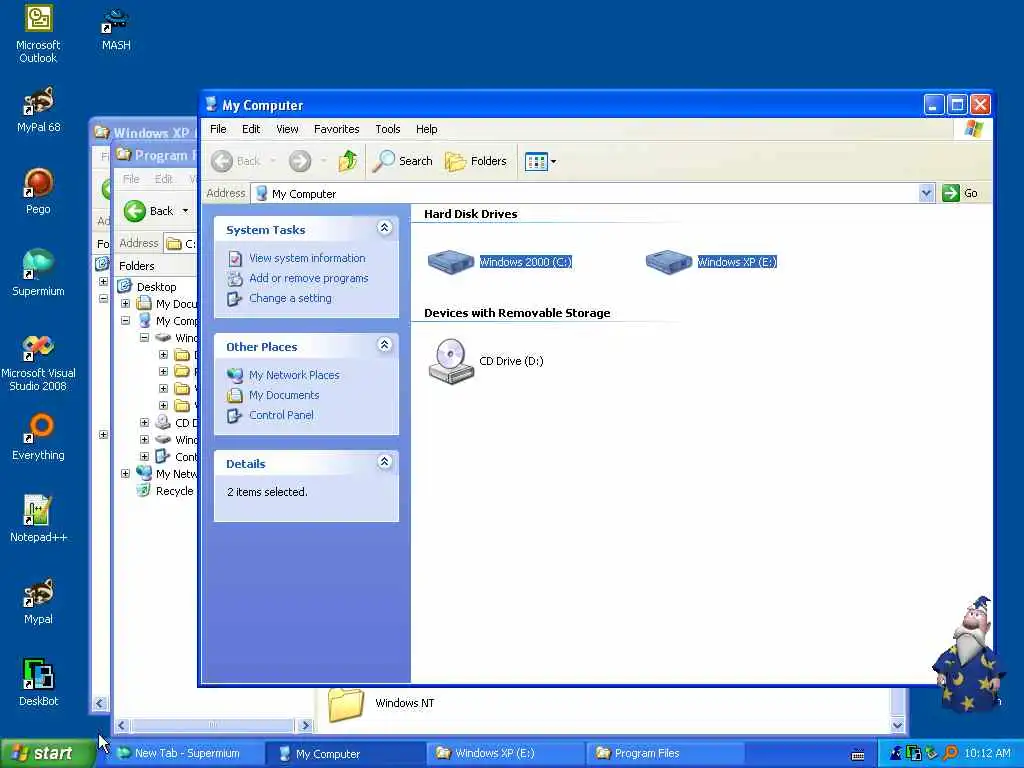Screen dimensions: 1024x768
Task: Select the Windows NT folder
Action: (381, 704)
